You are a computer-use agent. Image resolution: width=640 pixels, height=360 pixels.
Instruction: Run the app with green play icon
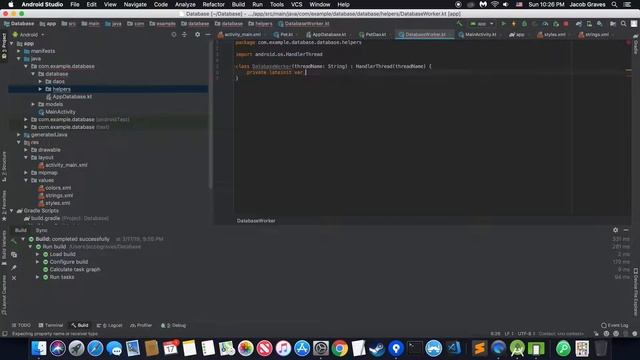(503, 24)
